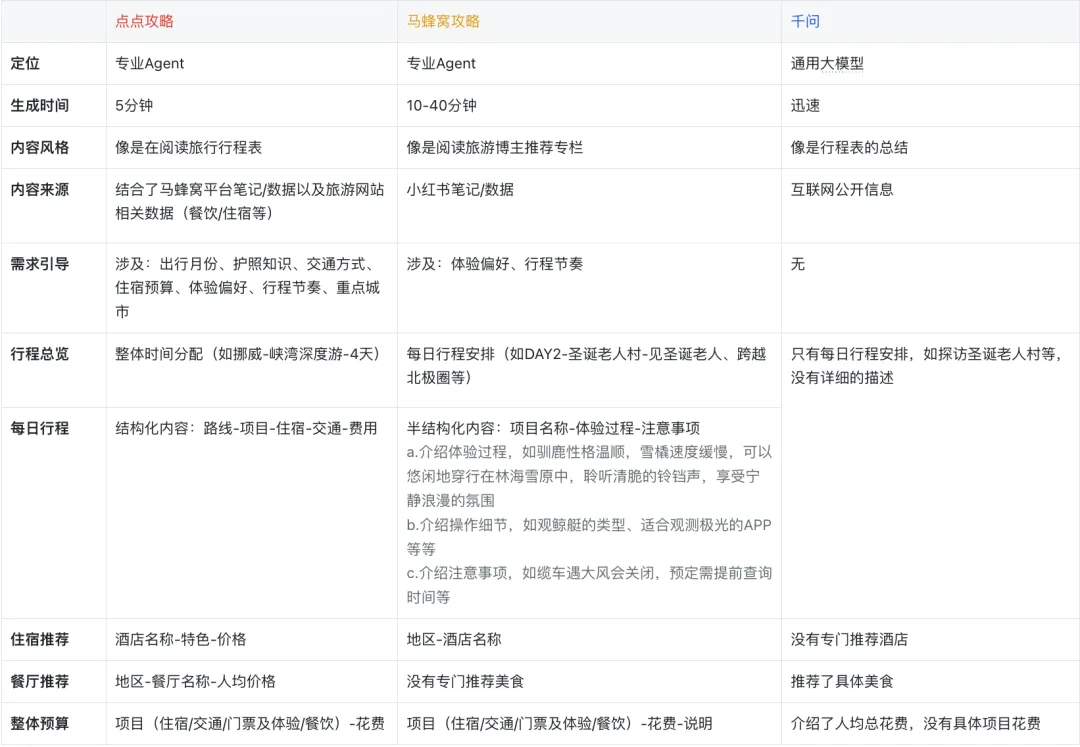Select the 需求引导 row label
Viewport: 1080px width, 747px height.
point(40,264)
